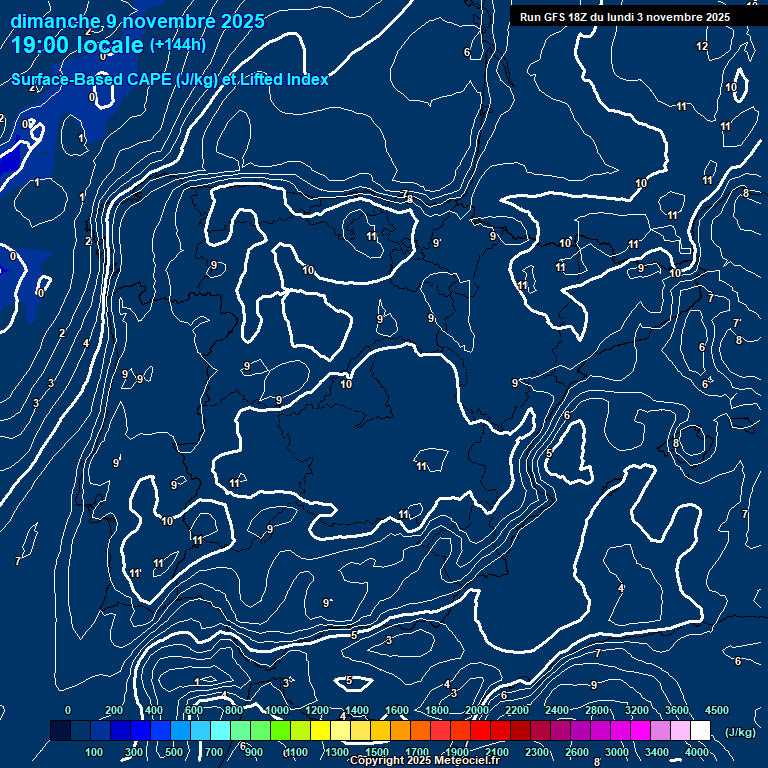Viewport: 768px width, 768px height.
Task: Click the orange swatch below 1600
Action: click(x=400, y=730)
